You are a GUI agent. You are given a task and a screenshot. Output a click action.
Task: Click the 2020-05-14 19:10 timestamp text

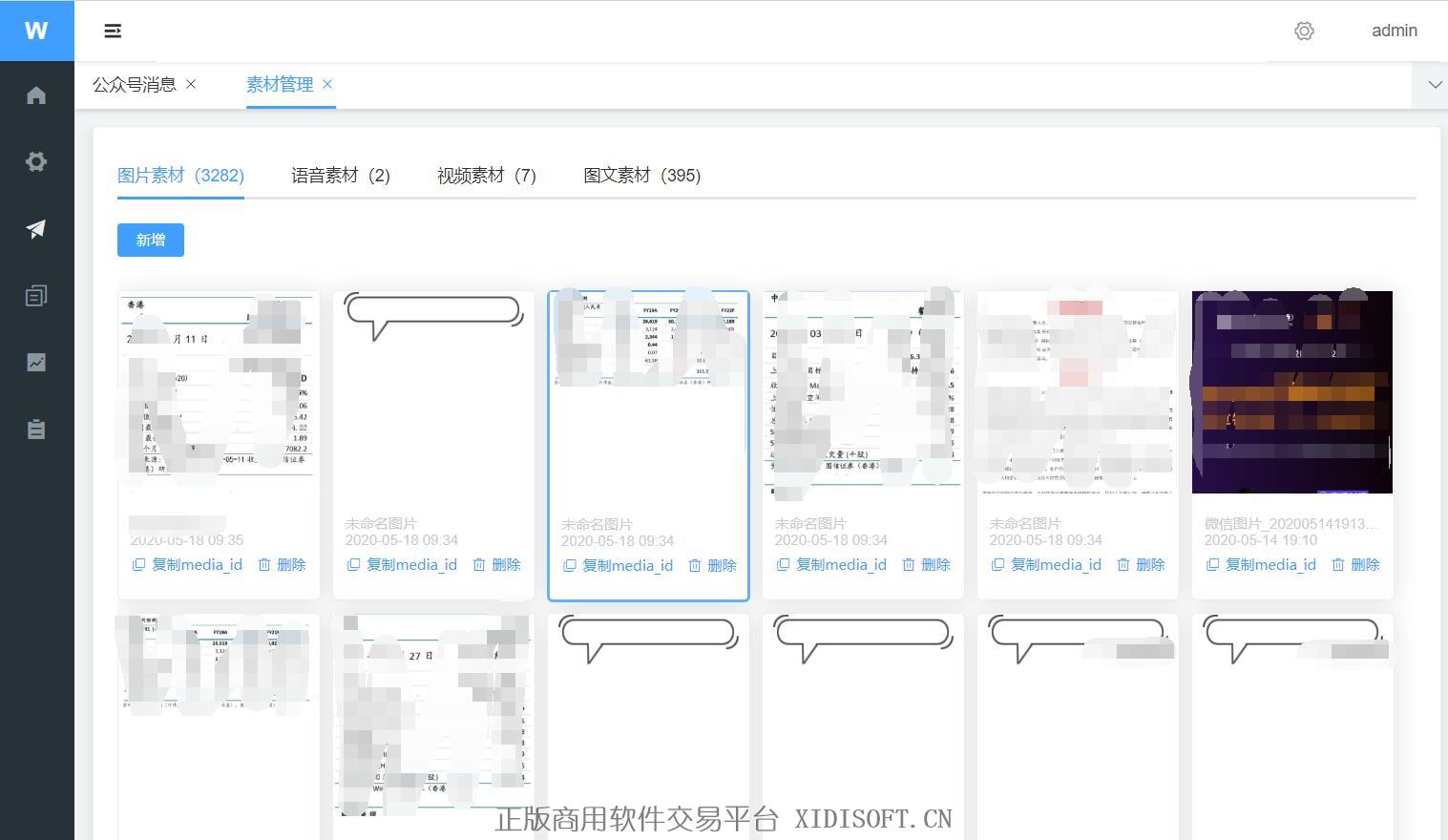tap(1260, 540)
